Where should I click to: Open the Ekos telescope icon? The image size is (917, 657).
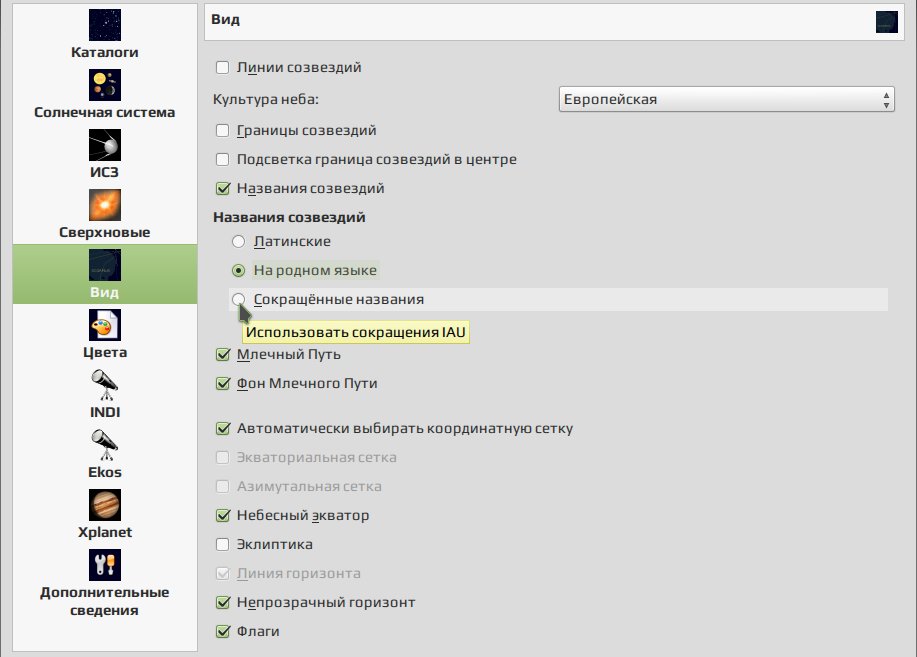point(105,445)
